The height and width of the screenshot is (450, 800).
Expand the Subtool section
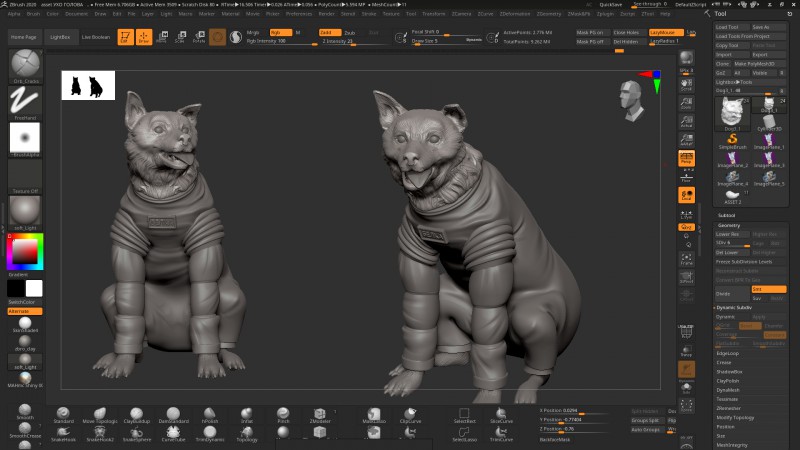pos(726,215)
